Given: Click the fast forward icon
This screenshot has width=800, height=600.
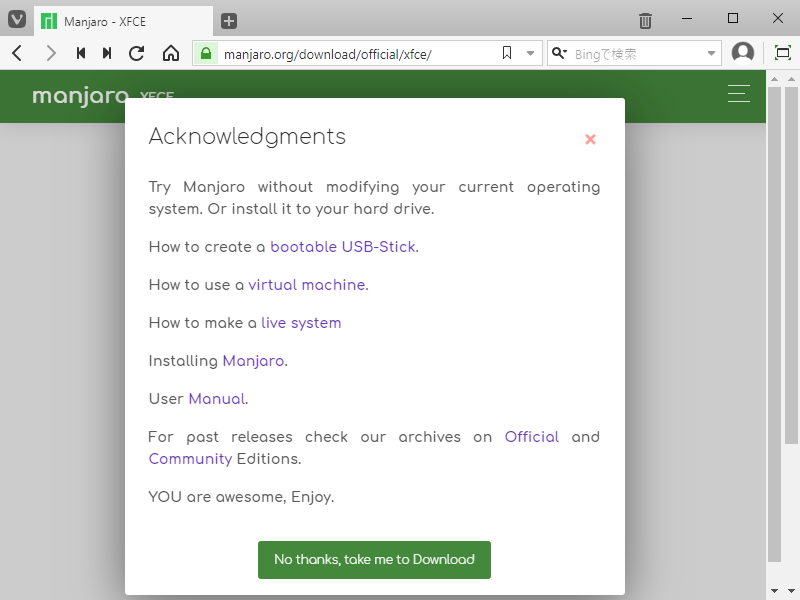Looking at the screenshot, I should (x=107, y=53).
